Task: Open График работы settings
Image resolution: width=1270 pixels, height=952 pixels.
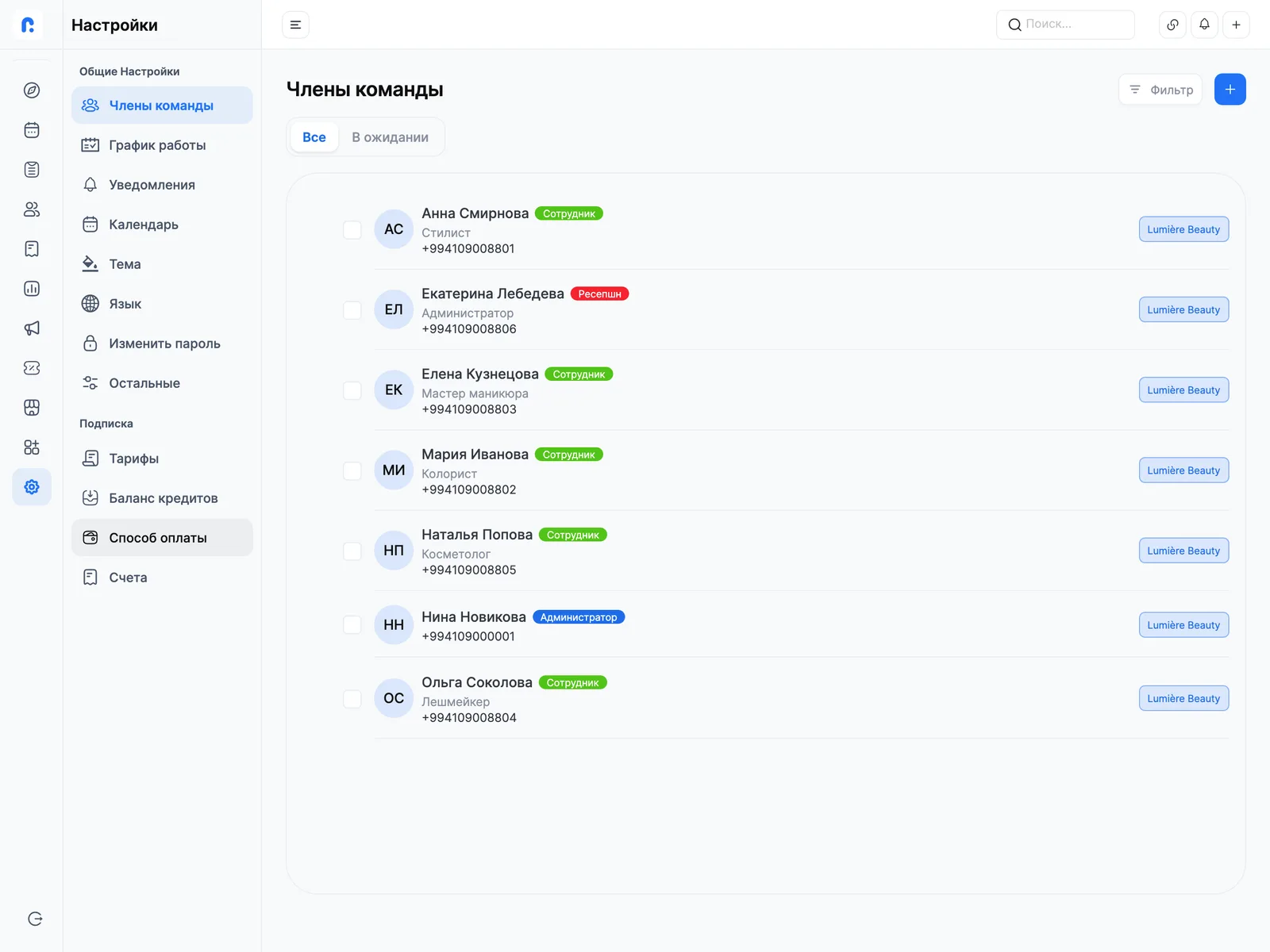Action: [x=162, y=145]
